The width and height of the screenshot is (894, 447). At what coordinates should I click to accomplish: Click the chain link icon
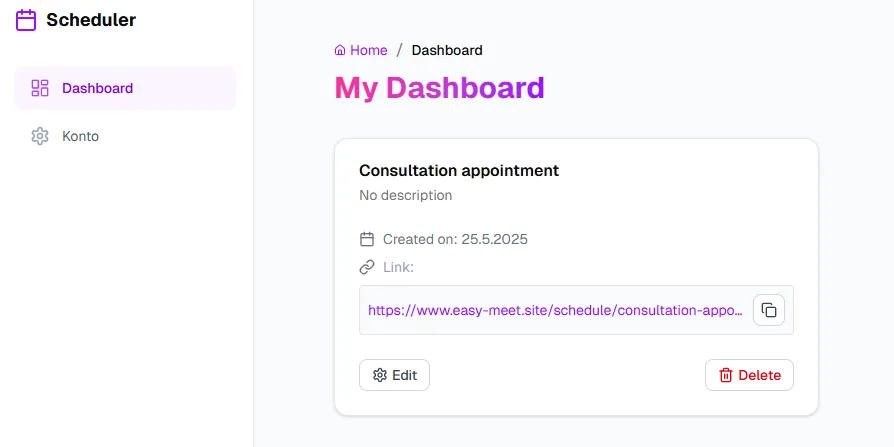coord(367,267)
